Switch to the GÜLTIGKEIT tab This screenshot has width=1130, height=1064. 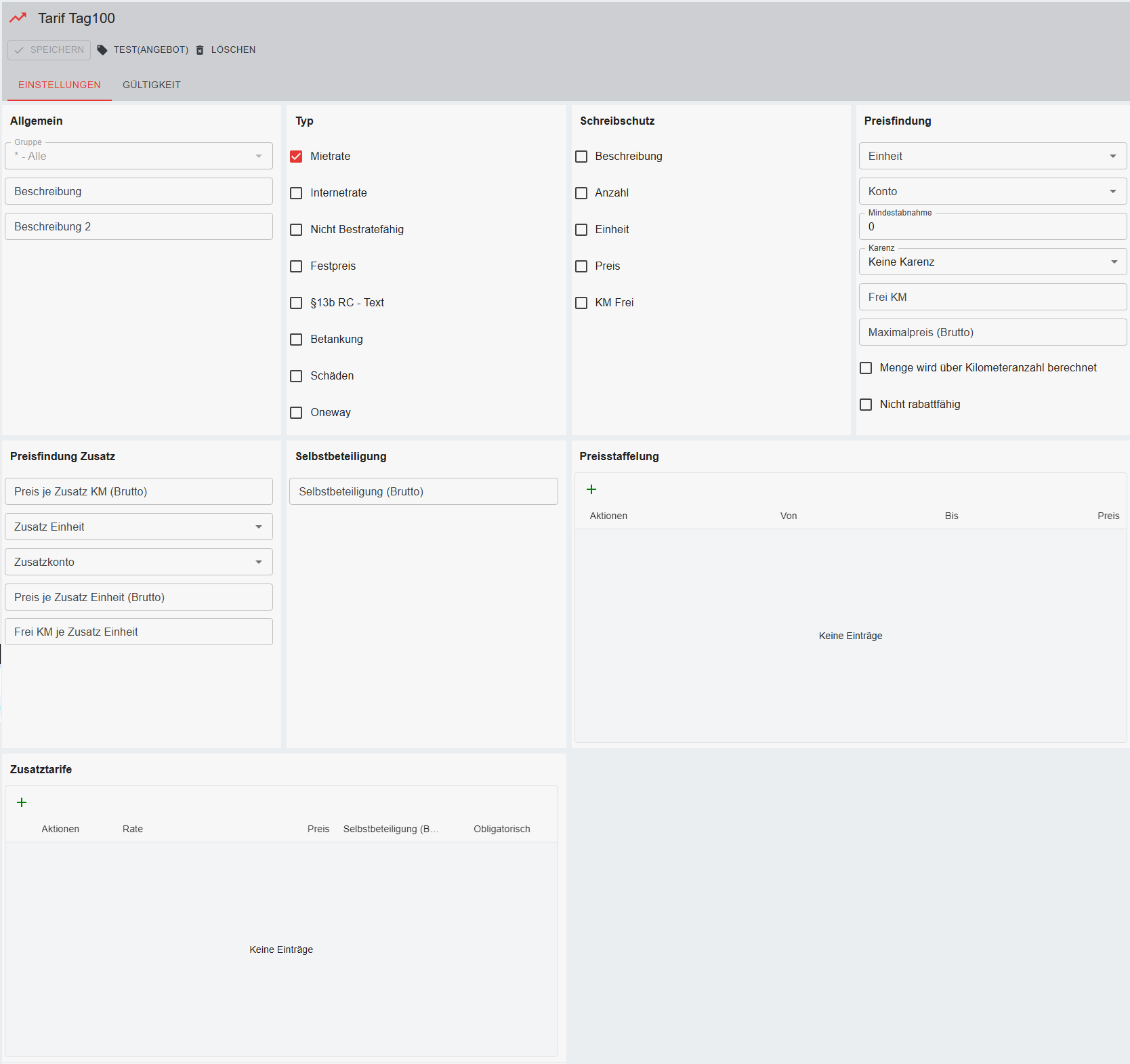point(152,85)
